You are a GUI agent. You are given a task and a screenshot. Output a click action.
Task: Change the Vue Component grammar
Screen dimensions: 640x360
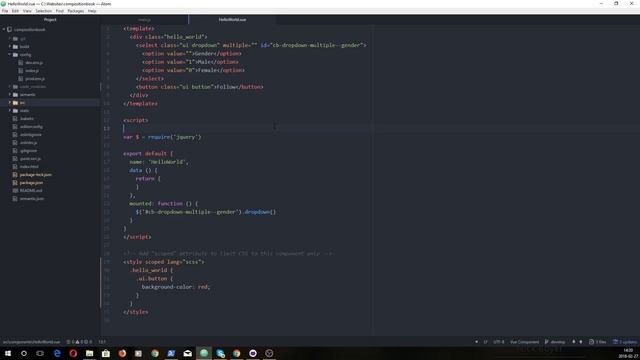click(x=524, y=342)
